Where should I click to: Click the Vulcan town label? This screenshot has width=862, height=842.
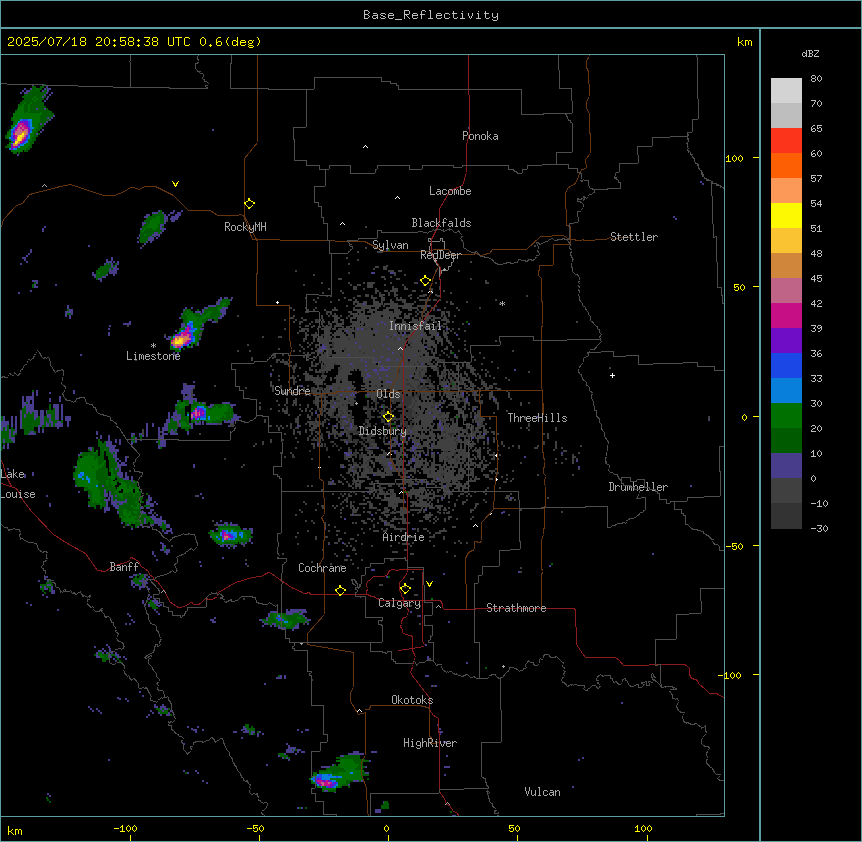(543, 792)
